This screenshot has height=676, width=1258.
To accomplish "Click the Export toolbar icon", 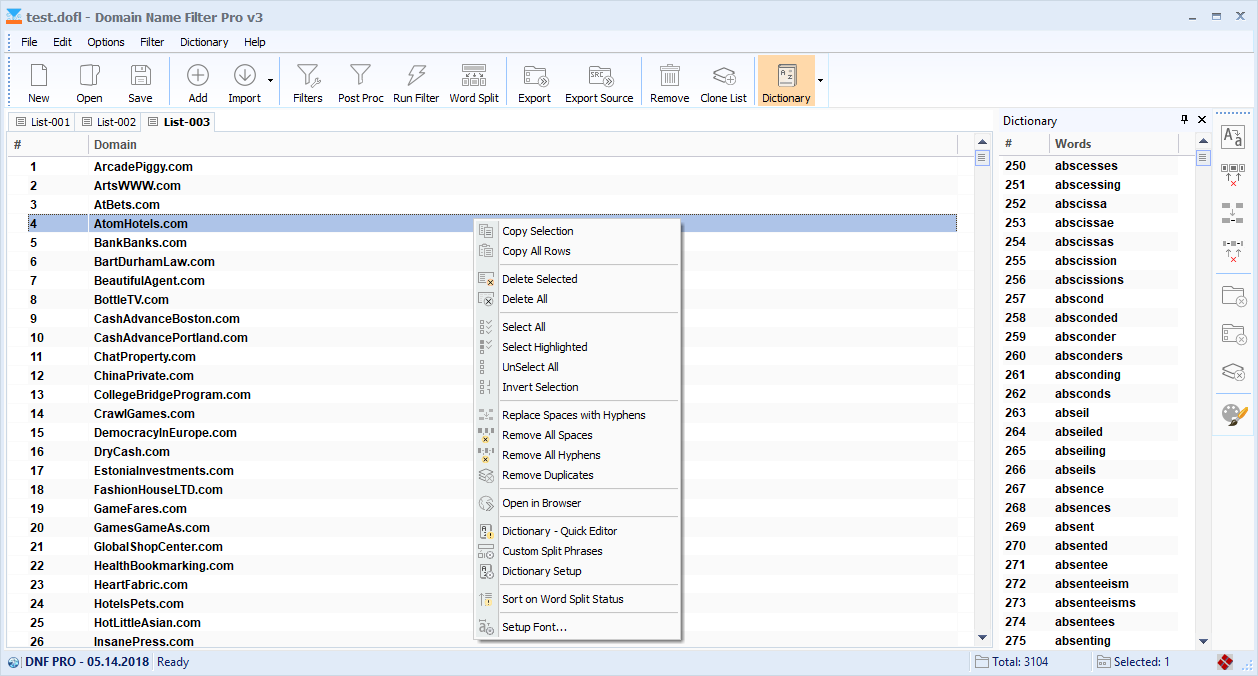I will [534, 81].
